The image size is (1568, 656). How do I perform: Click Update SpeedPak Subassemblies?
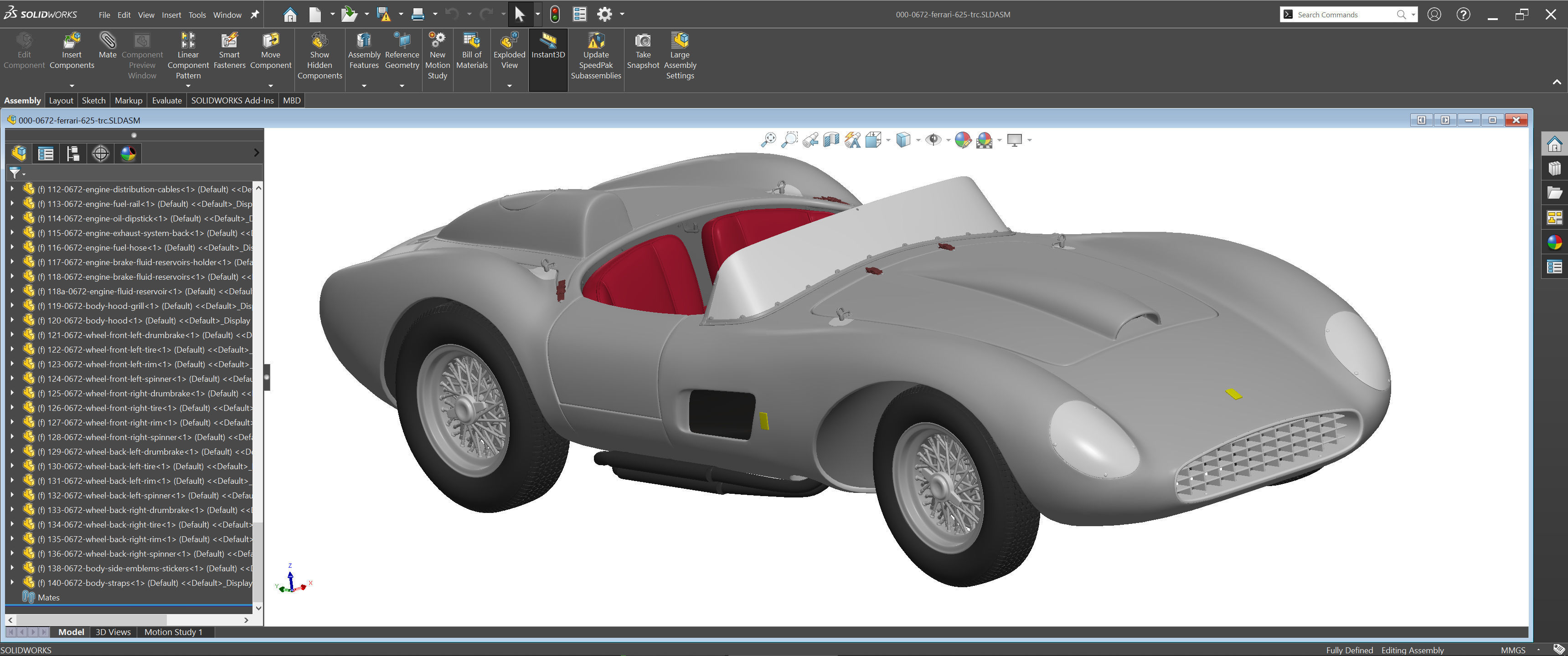(x=595, y=56)
